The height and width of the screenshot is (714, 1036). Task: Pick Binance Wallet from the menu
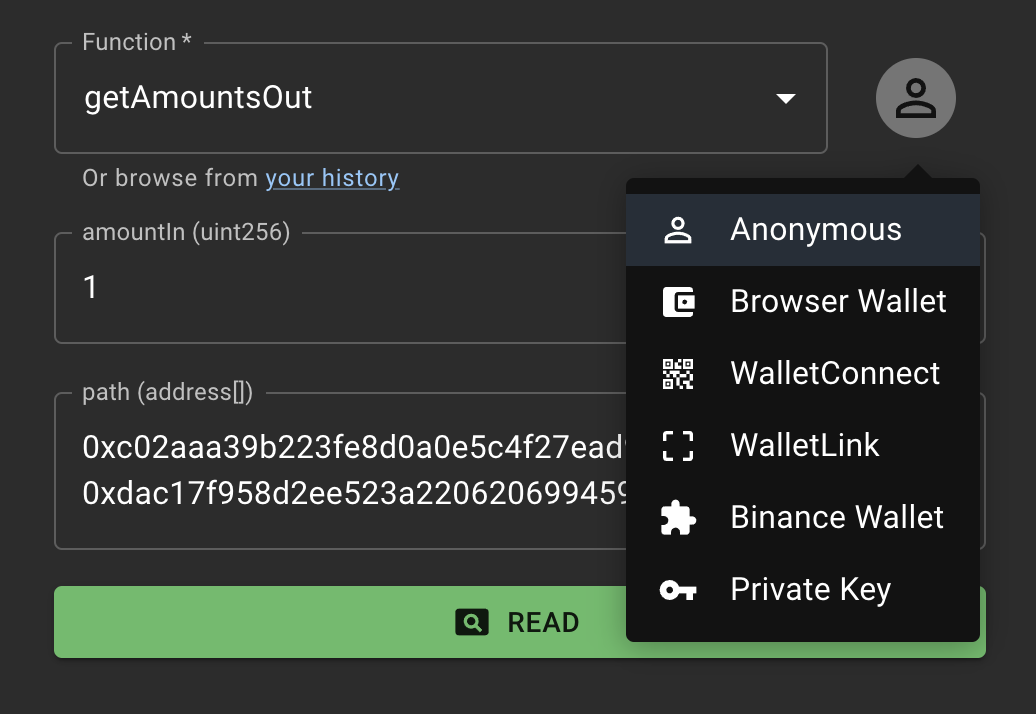(803, 517)
